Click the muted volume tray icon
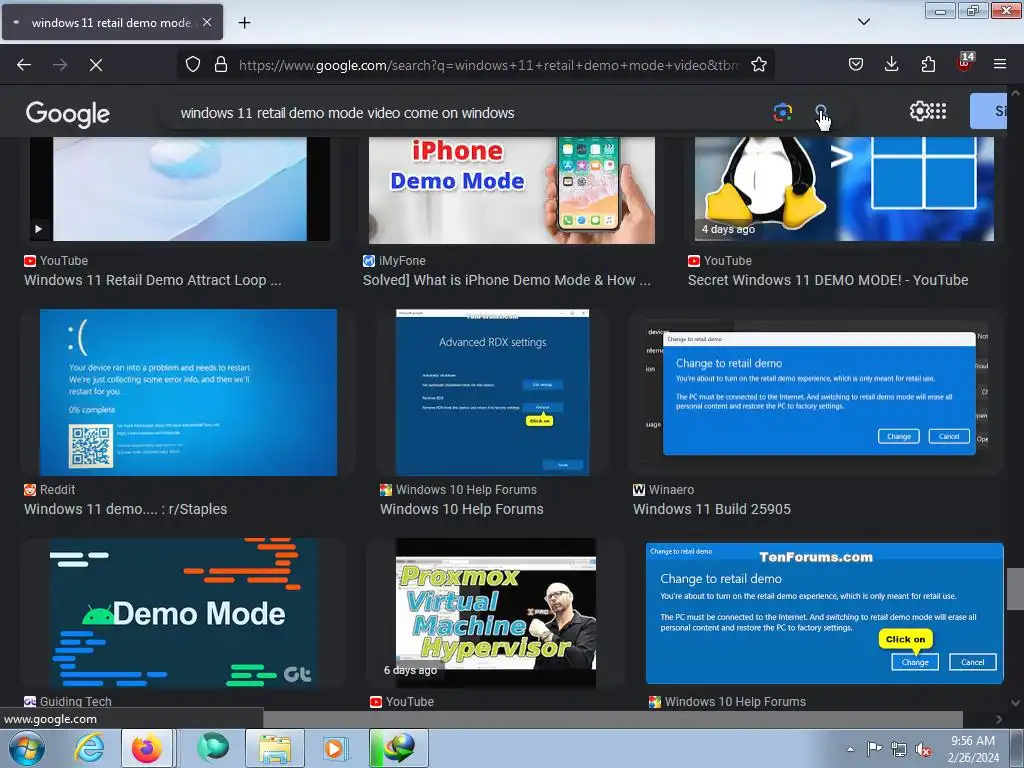The width and height of the screenshot is (1024, 768). [922, 749]
